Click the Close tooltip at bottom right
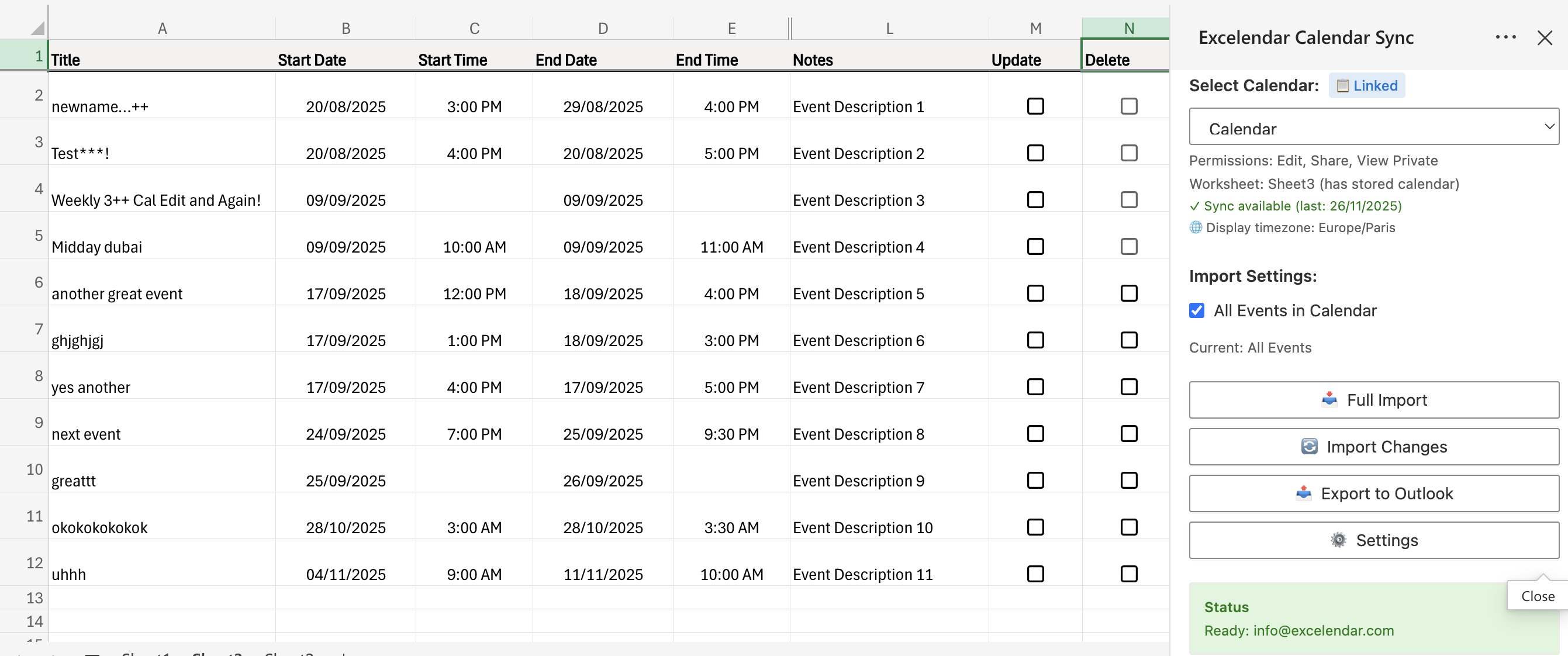Image resolution: width=1568 pixels, height=656 pixels. pyautogui.click(x=1538, y=596)
